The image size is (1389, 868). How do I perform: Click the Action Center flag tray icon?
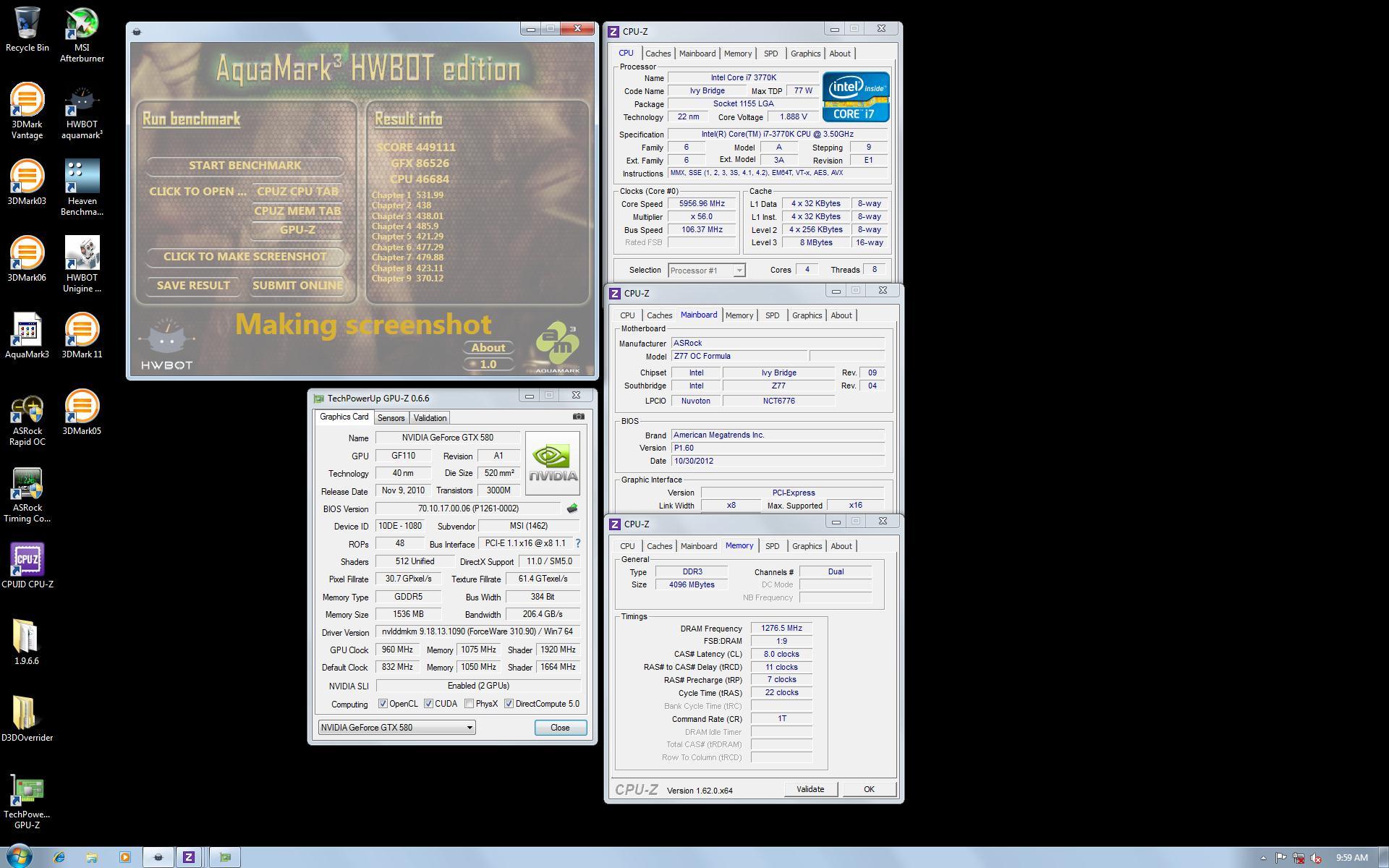(x=1280, y=858)
